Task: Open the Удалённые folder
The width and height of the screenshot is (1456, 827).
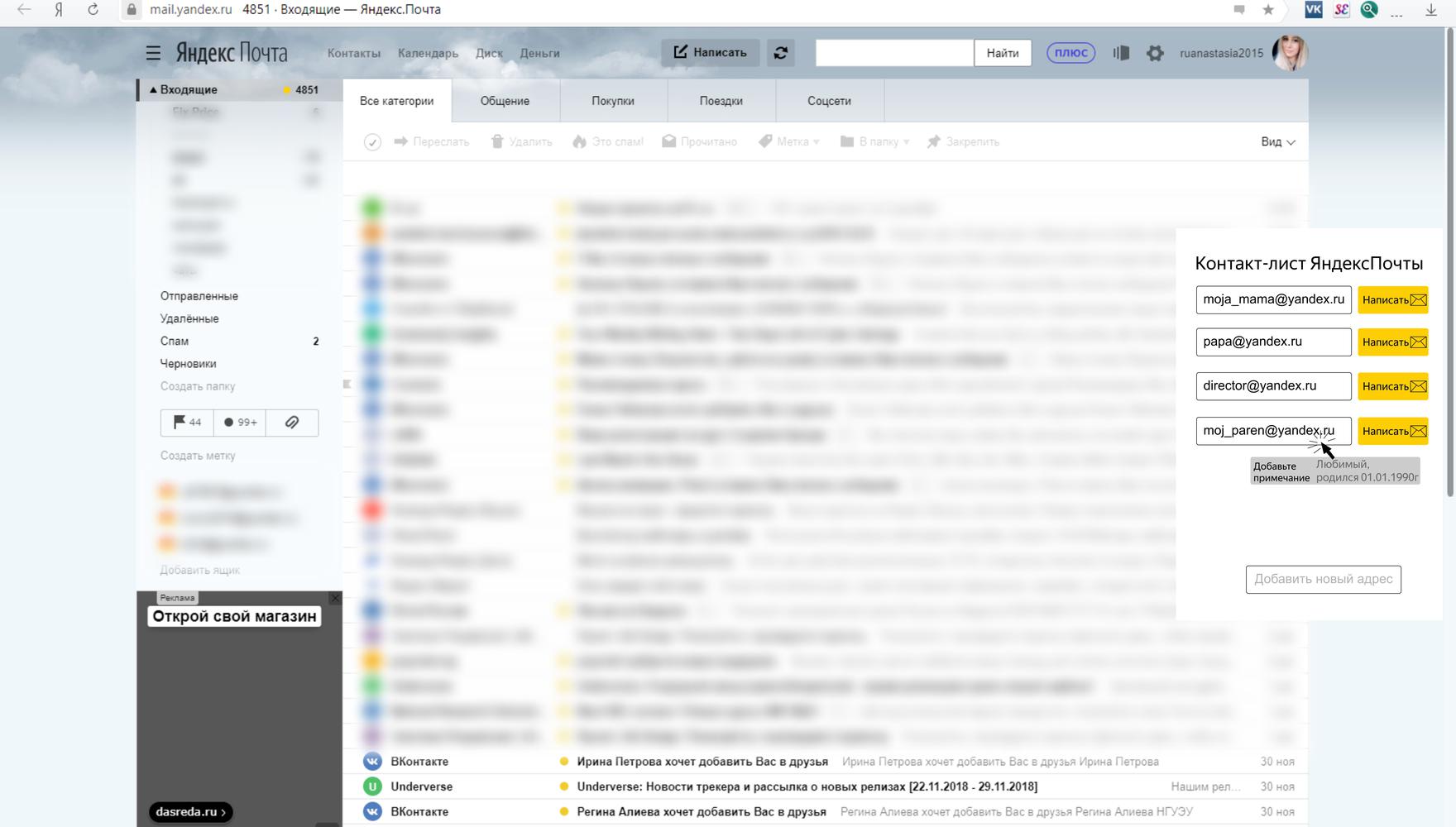Action: [189, 318]
